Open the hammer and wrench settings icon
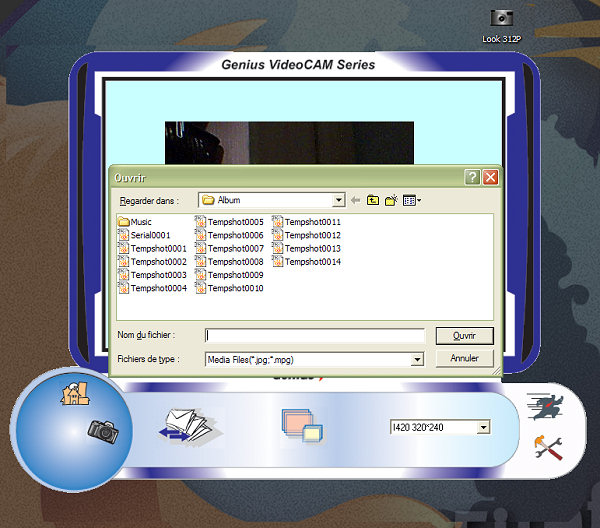600x528 pixels. point(547,449)
